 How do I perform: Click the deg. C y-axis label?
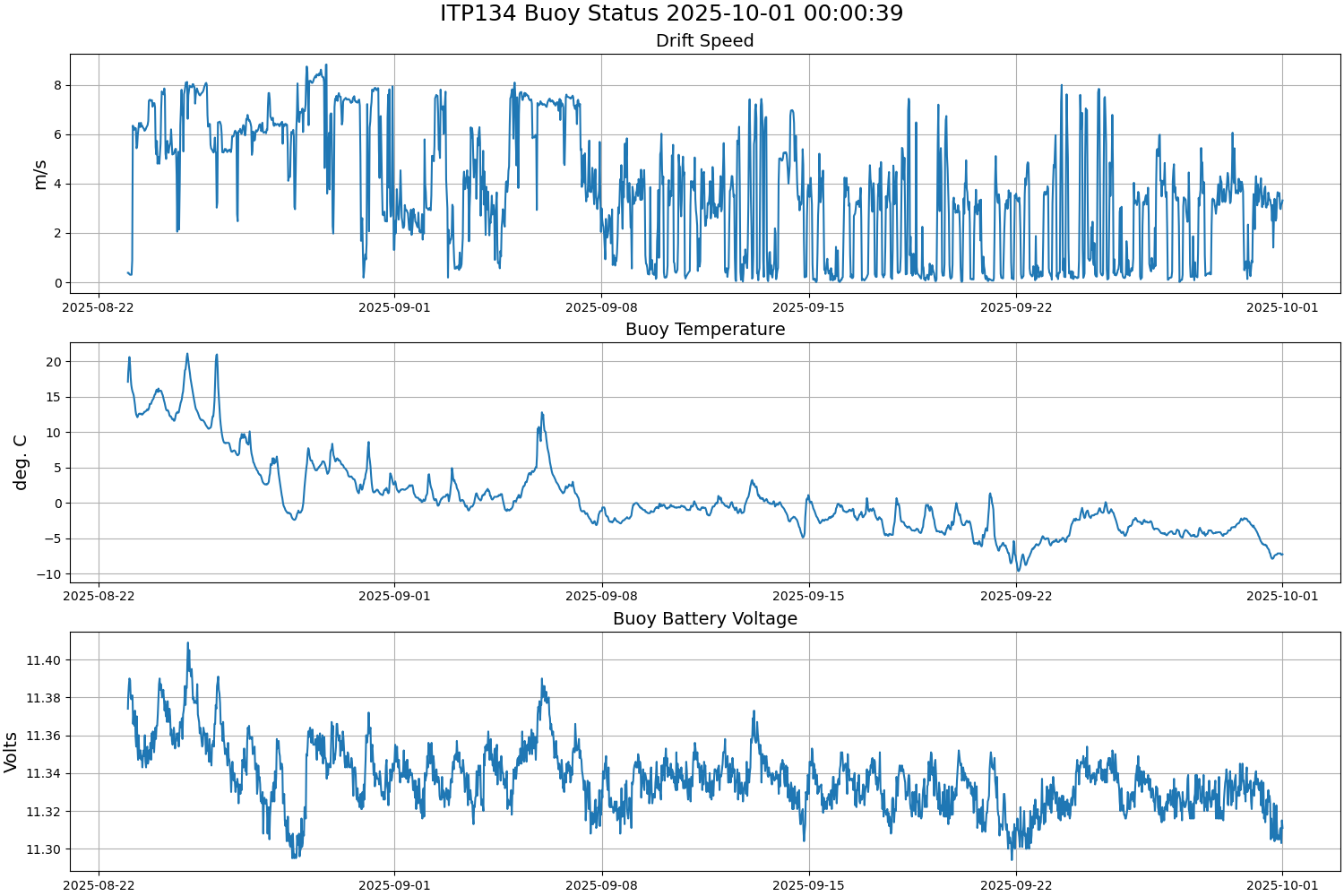point(21,462)
